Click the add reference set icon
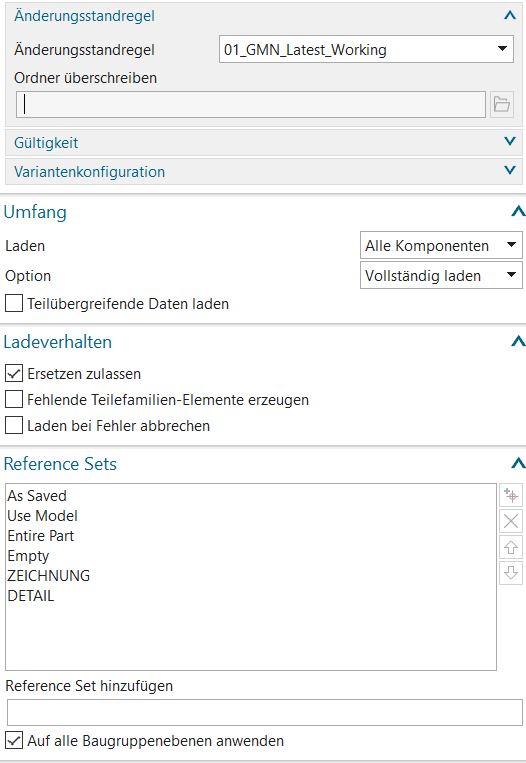 511,495
